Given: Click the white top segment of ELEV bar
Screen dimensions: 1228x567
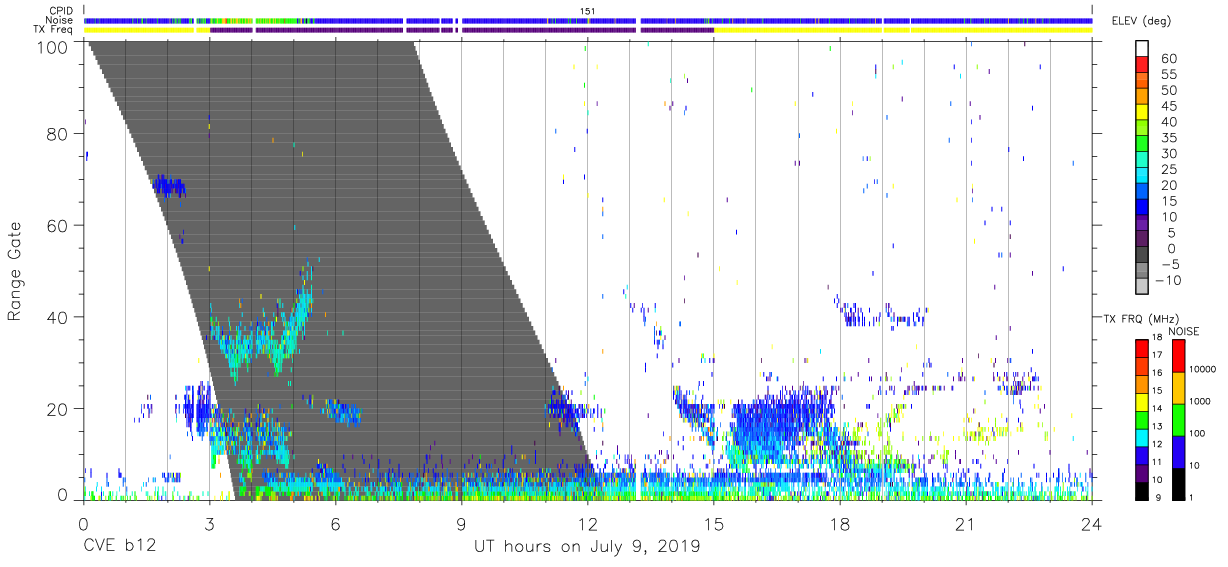Looking at the screenshot, I should coord(1143,49).
